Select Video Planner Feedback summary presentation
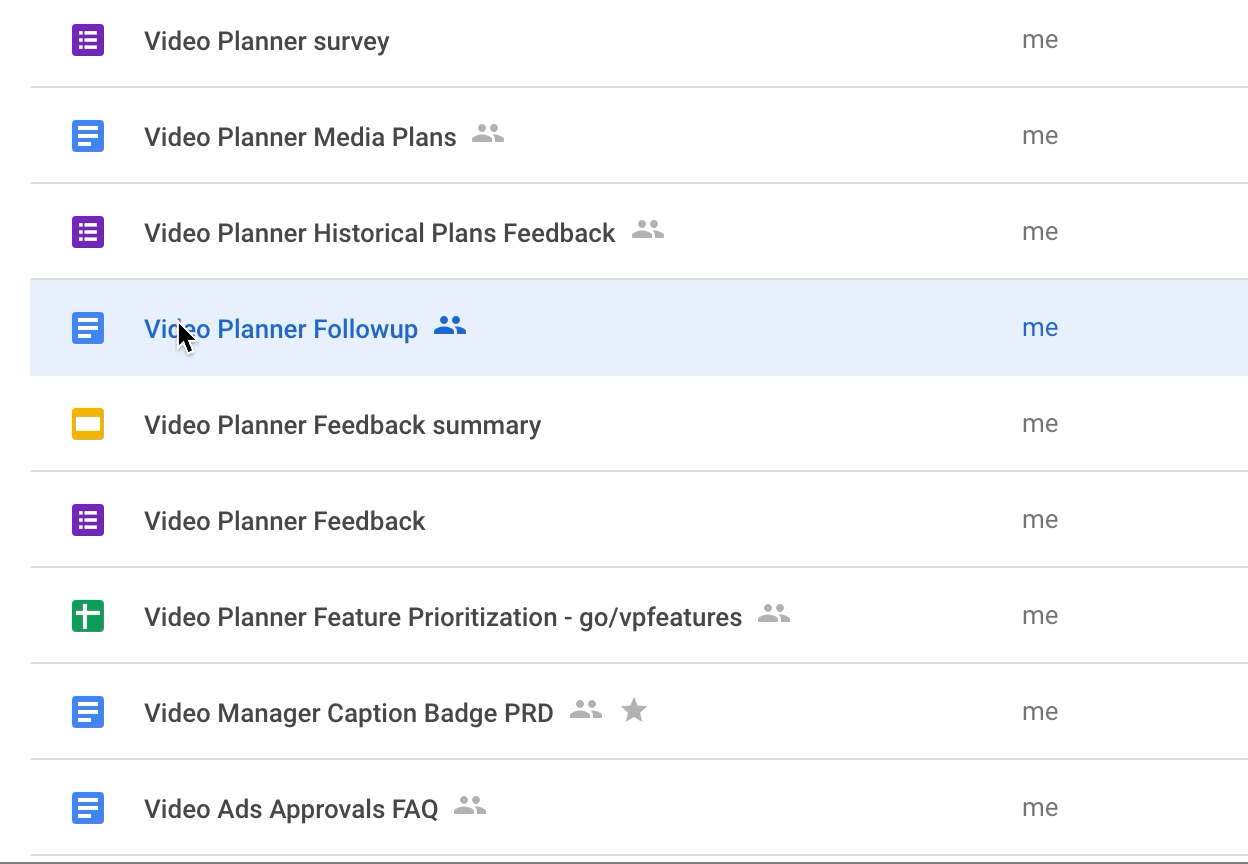Image resolution: width=1248 pixels, height=864 pixels. (x=342, y=425)
